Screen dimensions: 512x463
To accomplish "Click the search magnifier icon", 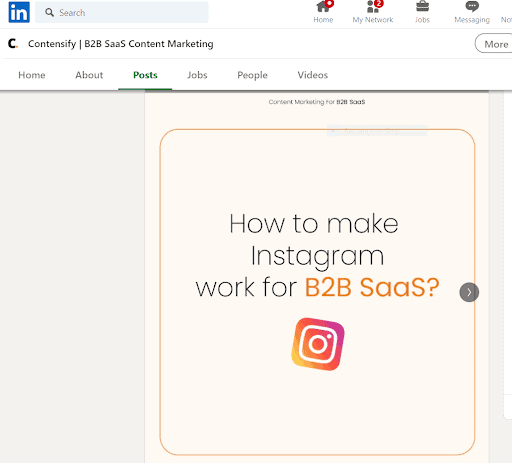I will [49, 13].
